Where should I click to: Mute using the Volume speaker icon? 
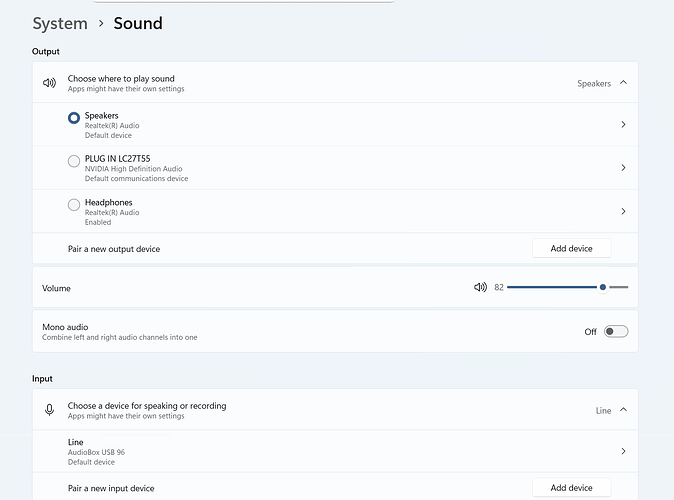click(x=480, y=287)
